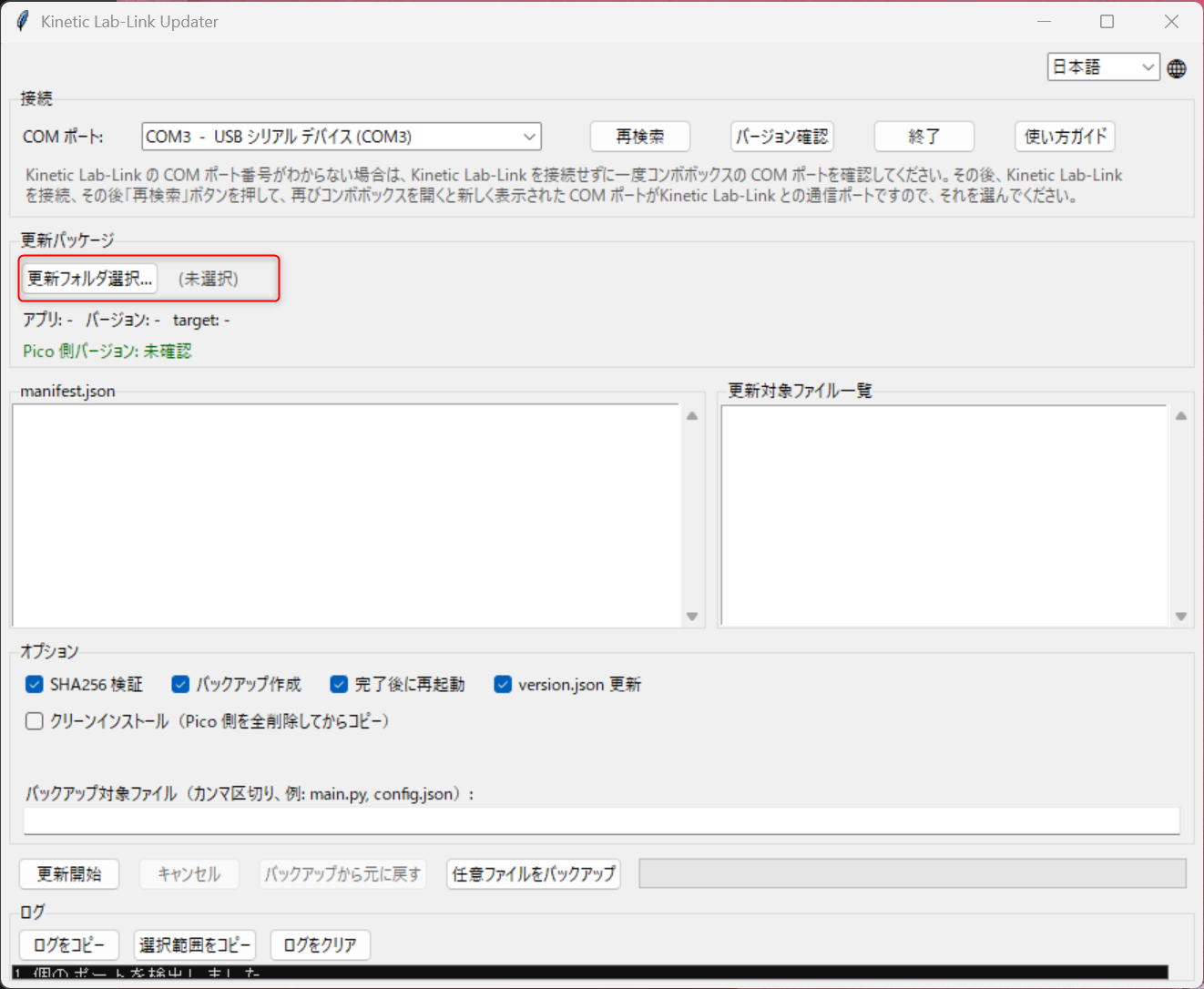Click the manifest.json scrollbar up arrow

click(692, 416)
